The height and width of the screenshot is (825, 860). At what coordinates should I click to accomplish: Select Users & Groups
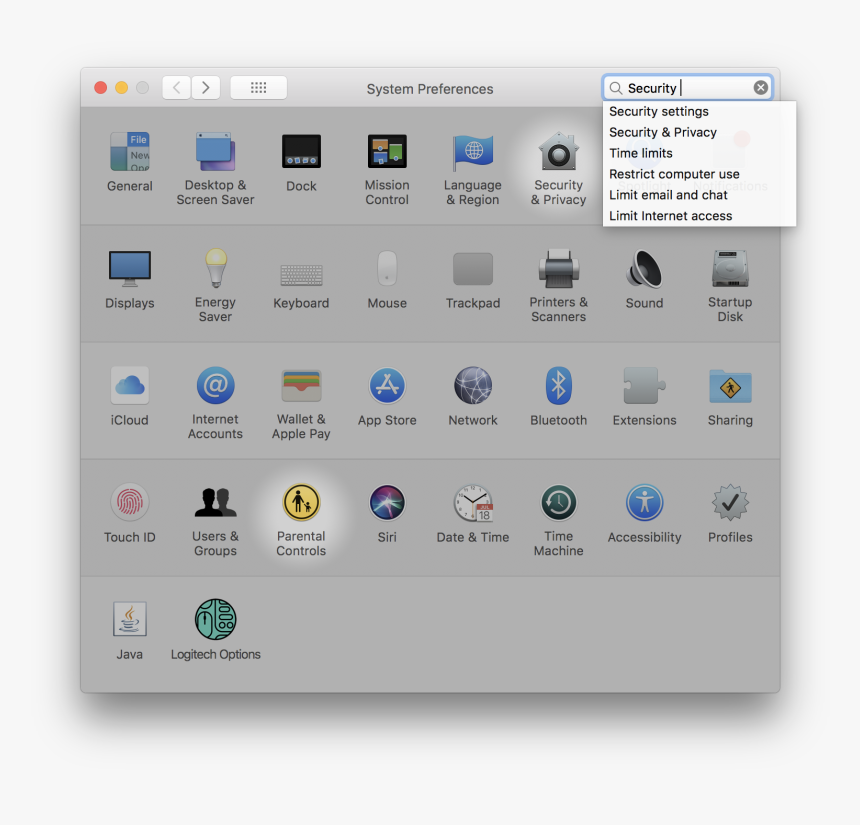click(215, 503)
